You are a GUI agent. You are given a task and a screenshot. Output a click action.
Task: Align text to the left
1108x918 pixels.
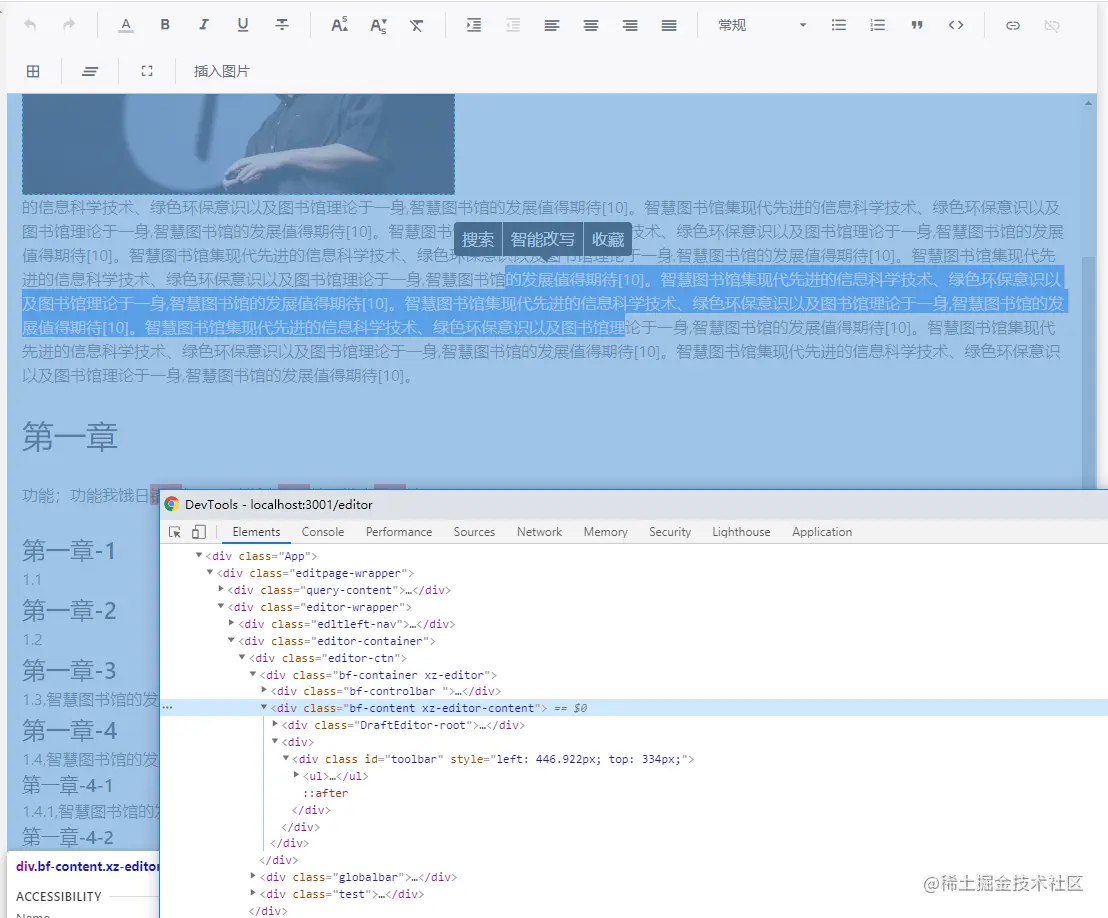(x=552, y=25)
